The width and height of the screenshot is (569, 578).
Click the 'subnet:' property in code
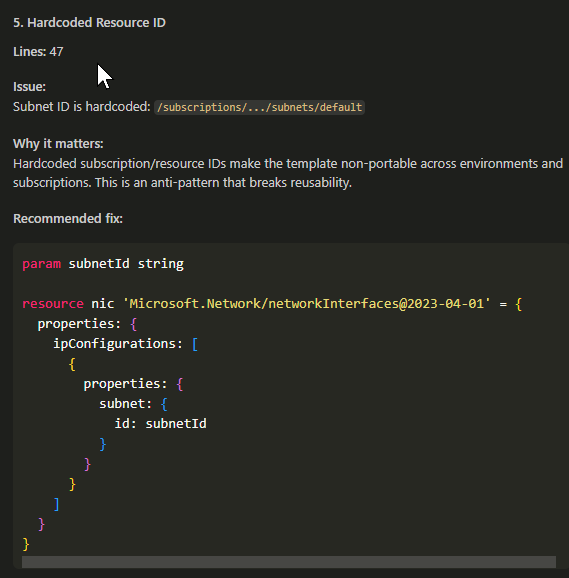[x=125, y=404]
